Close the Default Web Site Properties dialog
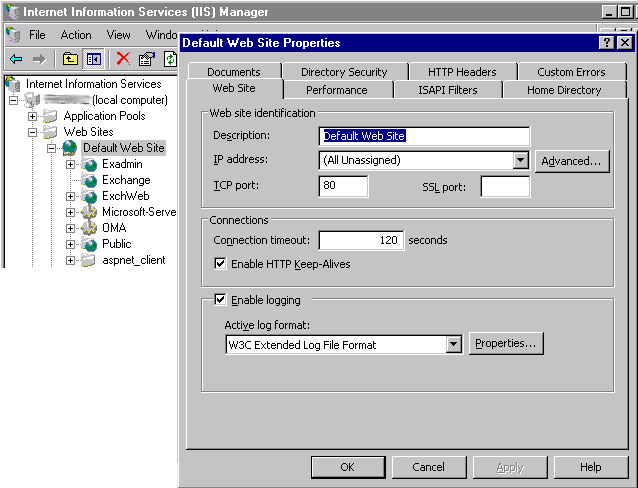This screenshot has height=488, width=638. click(625, 42)
